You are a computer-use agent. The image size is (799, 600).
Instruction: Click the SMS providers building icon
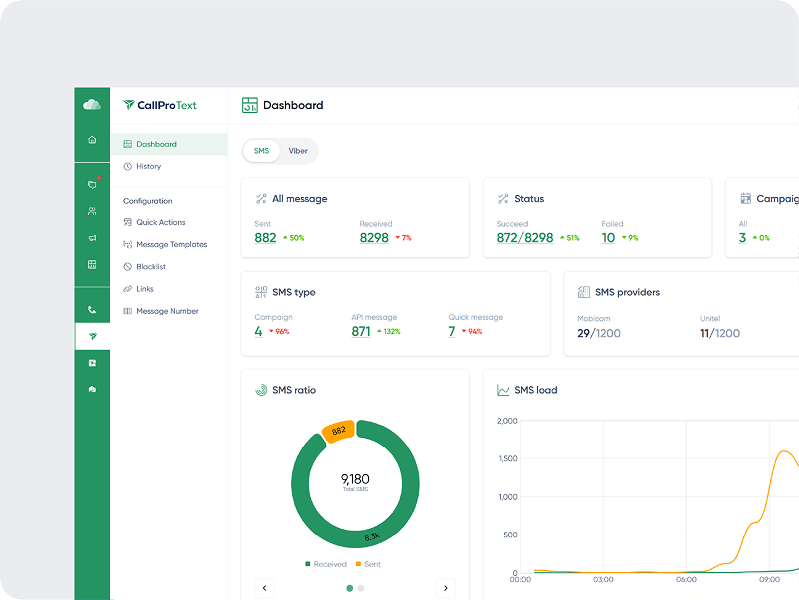pyautogui.click(x=583, y=292)
